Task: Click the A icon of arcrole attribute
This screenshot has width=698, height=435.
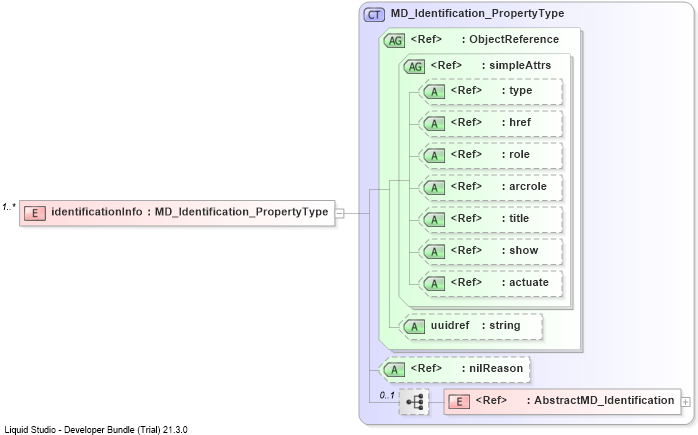Action: 434,187
